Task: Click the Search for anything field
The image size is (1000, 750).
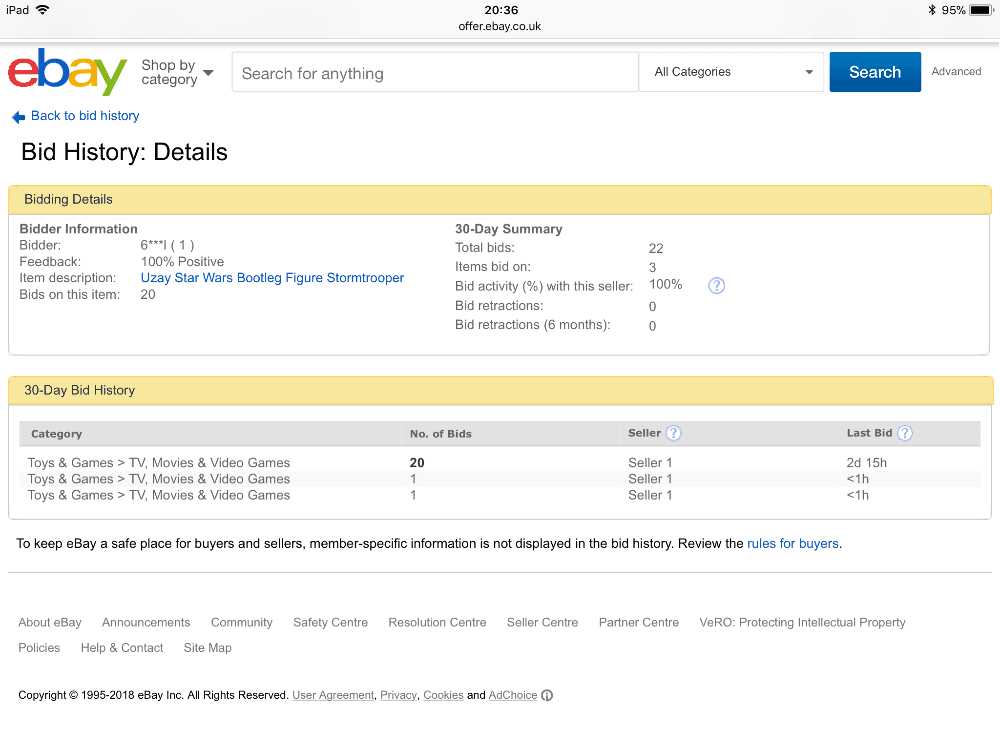Action: click(435, 73)
